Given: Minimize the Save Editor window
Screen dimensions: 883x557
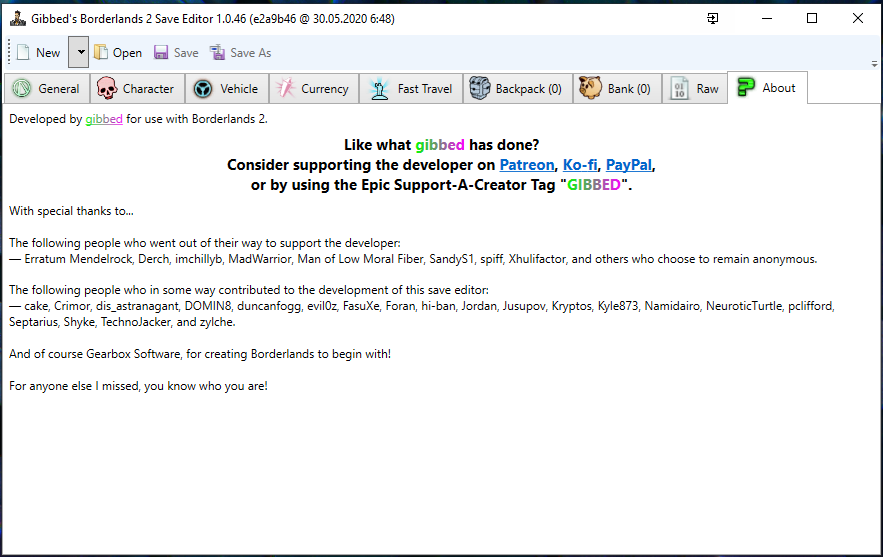Looking at the screenshot, I should 766,19.
